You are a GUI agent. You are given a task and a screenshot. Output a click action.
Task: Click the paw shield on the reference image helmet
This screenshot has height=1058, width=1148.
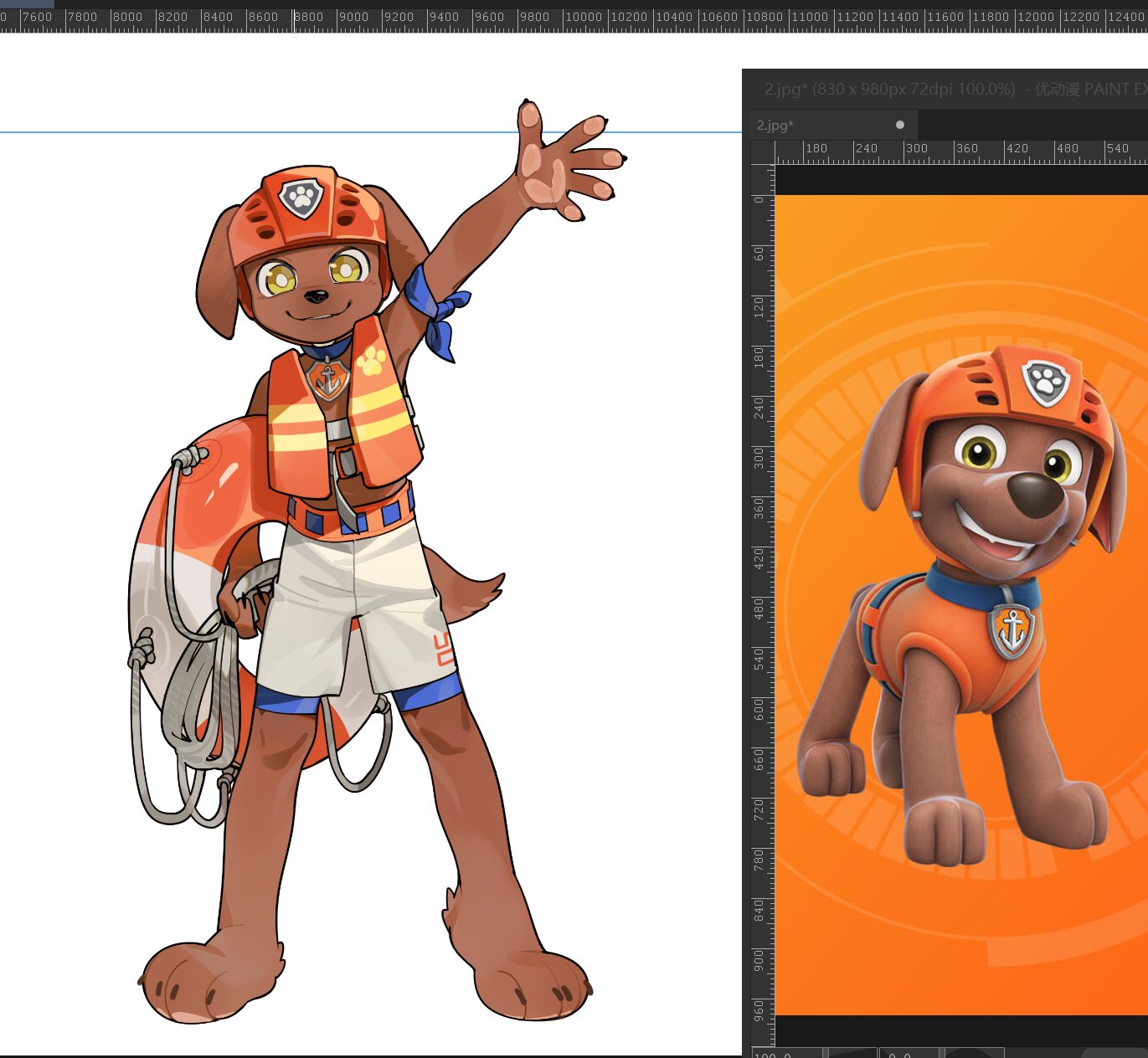click(1047, 383)
